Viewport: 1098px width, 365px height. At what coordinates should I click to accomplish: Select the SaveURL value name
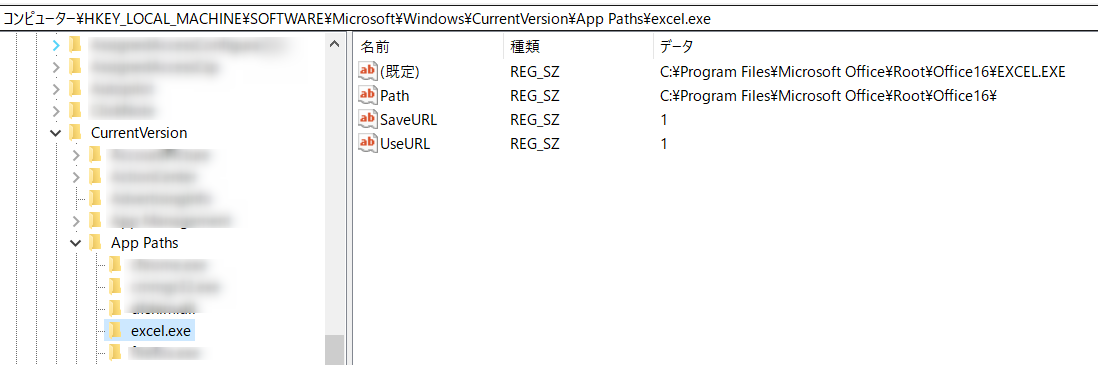[409, 120]
